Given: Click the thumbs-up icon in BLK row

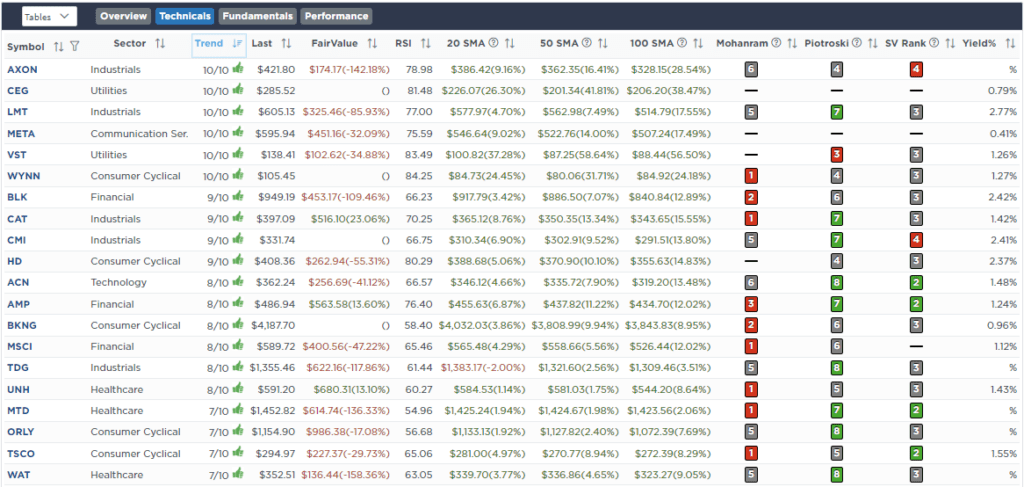Looking at the screenshot, I should coord(237,196).
